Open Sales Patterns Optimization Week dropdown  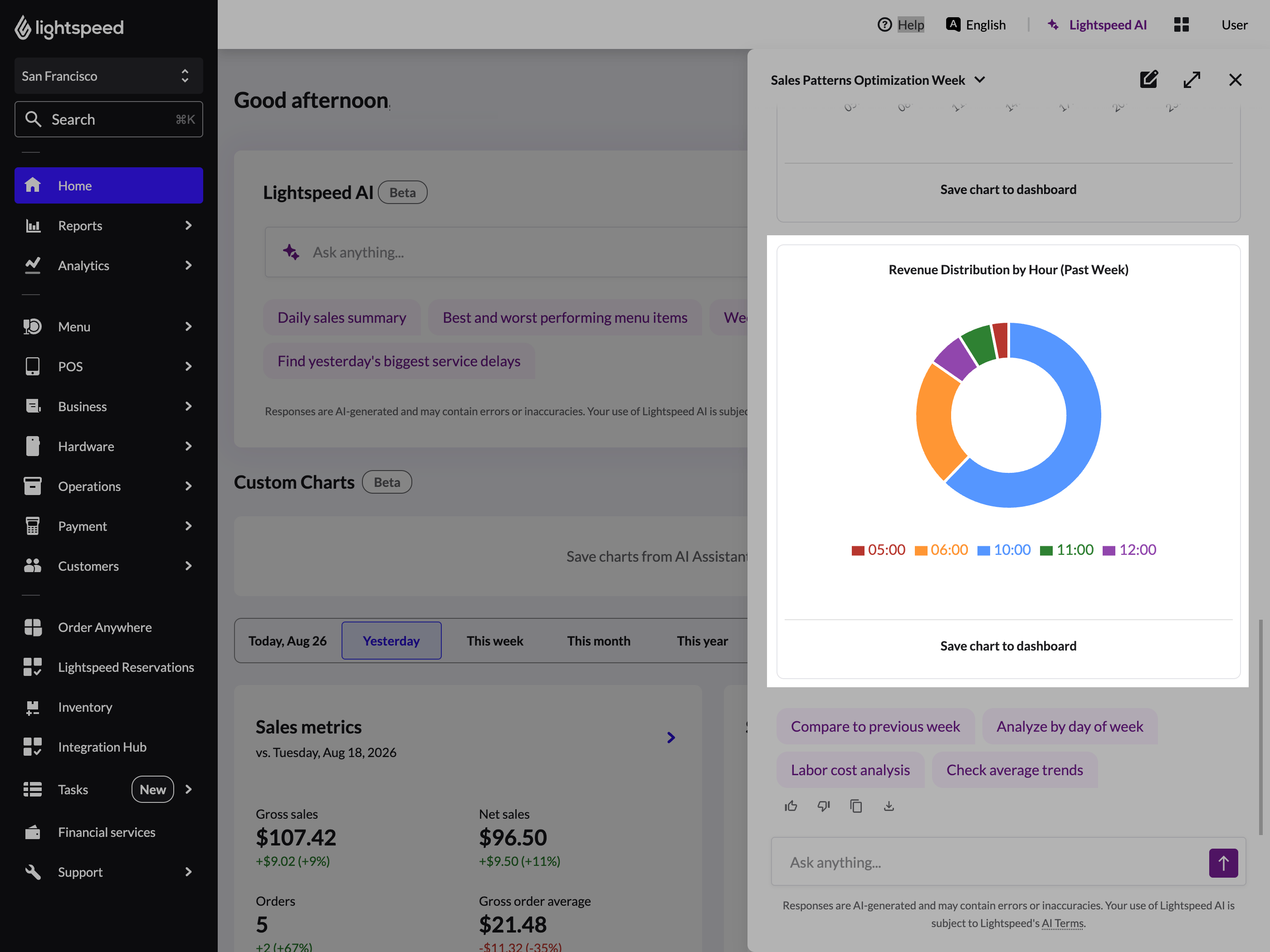[878, 80]
